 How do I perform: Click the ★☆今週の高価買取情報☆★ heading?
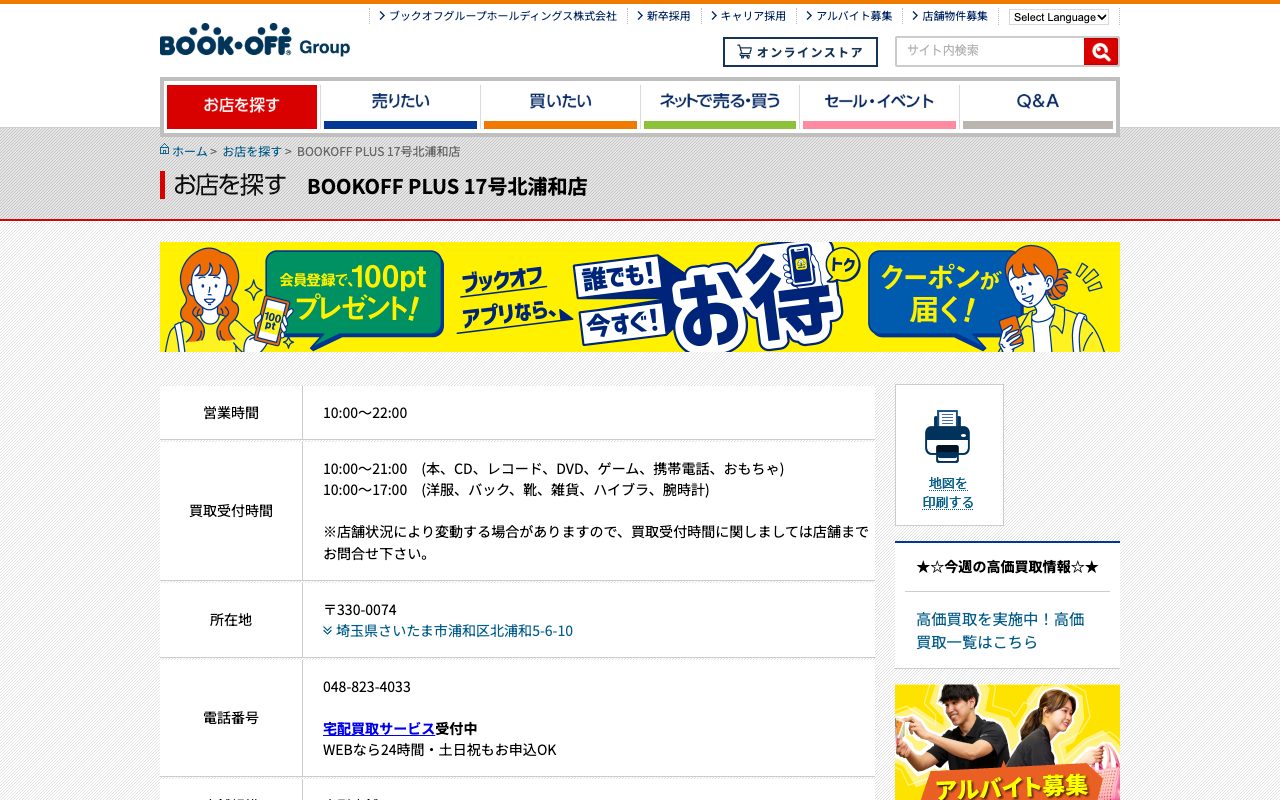[x=1007, y=567]
